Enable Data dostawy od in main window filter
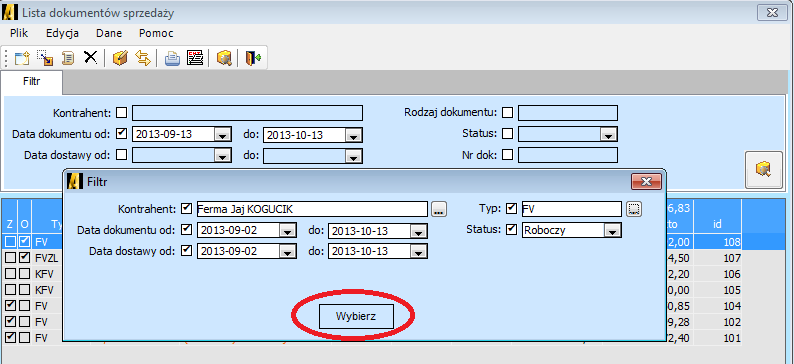794x364 pixels. 122,155
